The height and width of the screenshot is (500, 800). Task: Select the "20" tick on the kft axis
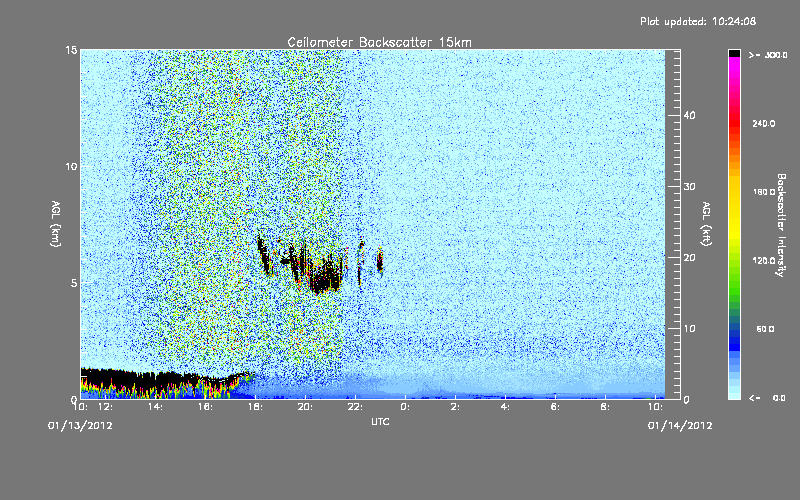tap(689, 258)
